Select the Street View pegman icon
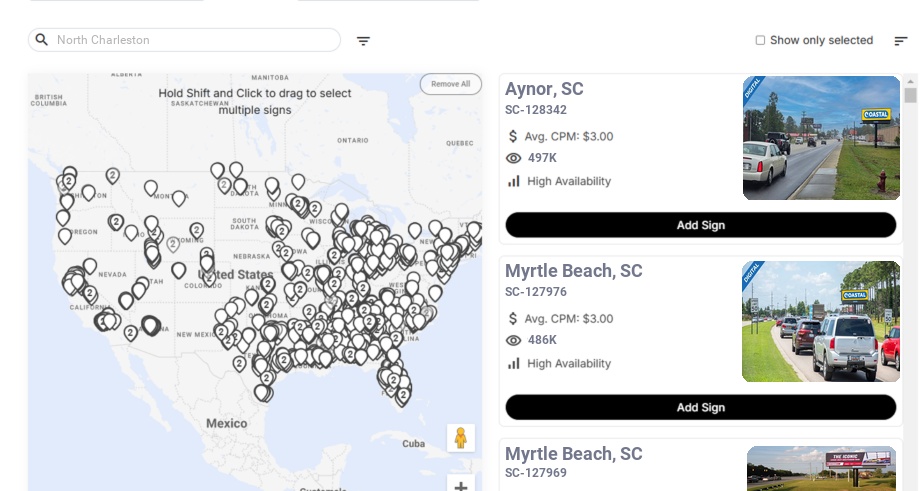This screenshot has height=491, width=920. coord(461,438)
